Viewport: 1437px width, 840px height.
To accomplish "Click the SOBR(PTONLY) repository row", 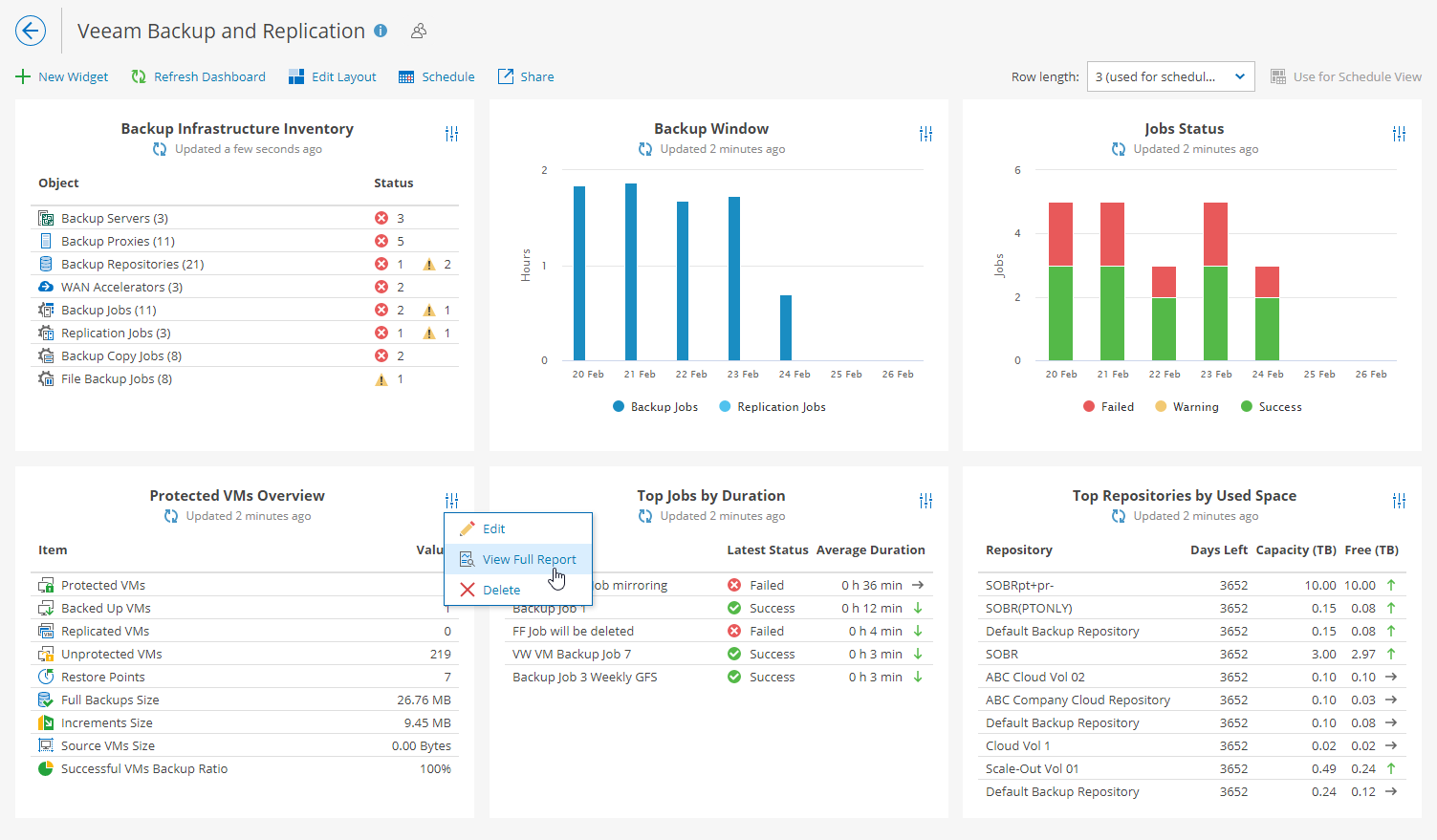I will (1192, 608).
